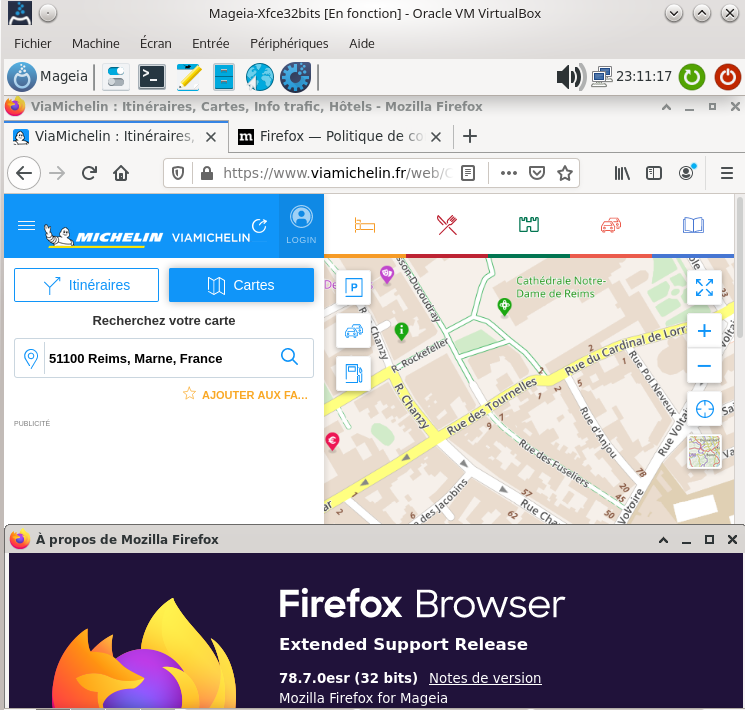Go back to the previous page in Firefox
This screenshot has height=710, width=745.
[24, 173]
